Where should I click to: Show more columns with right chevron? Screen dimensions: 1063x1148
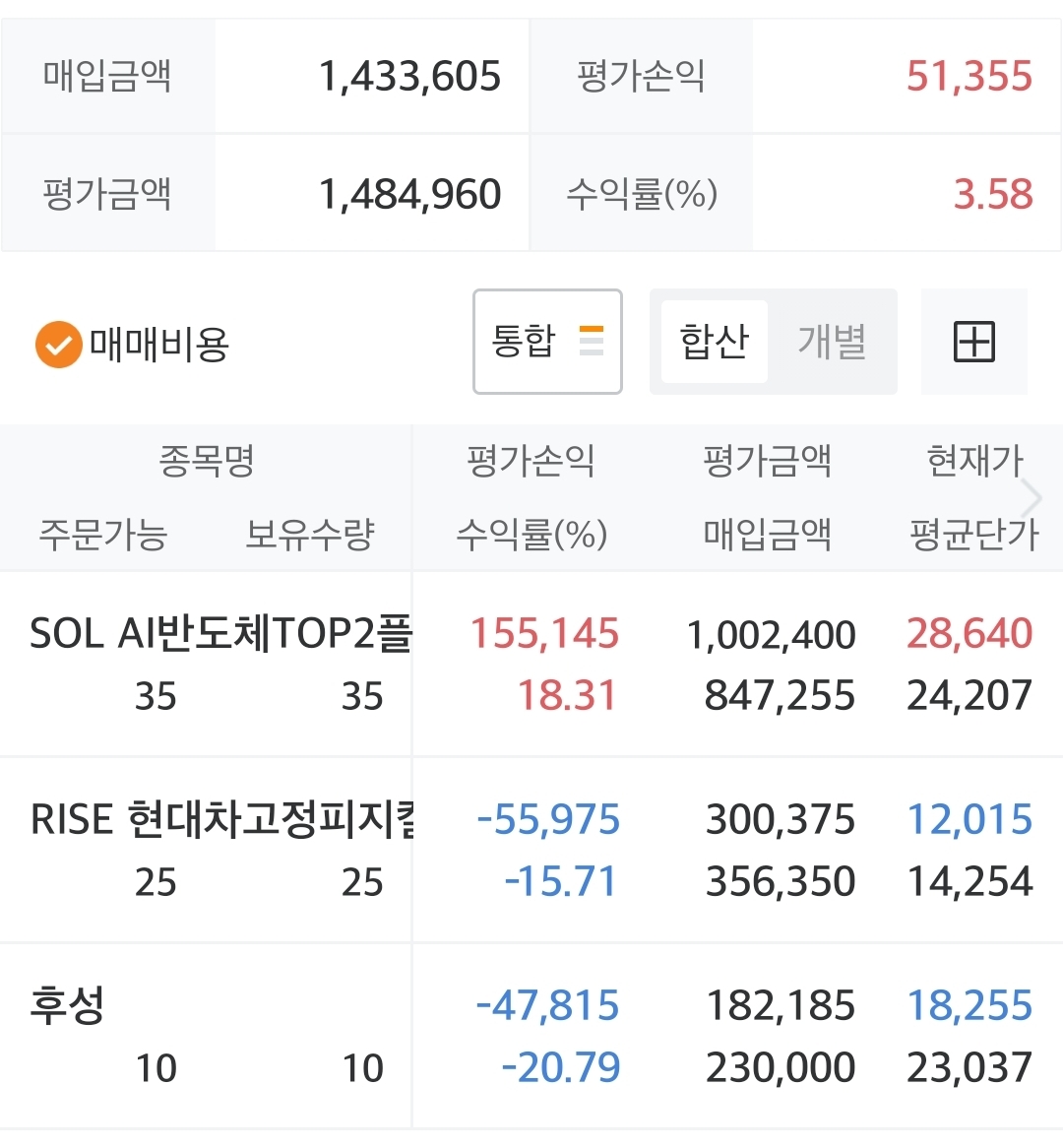point(1032,498)
